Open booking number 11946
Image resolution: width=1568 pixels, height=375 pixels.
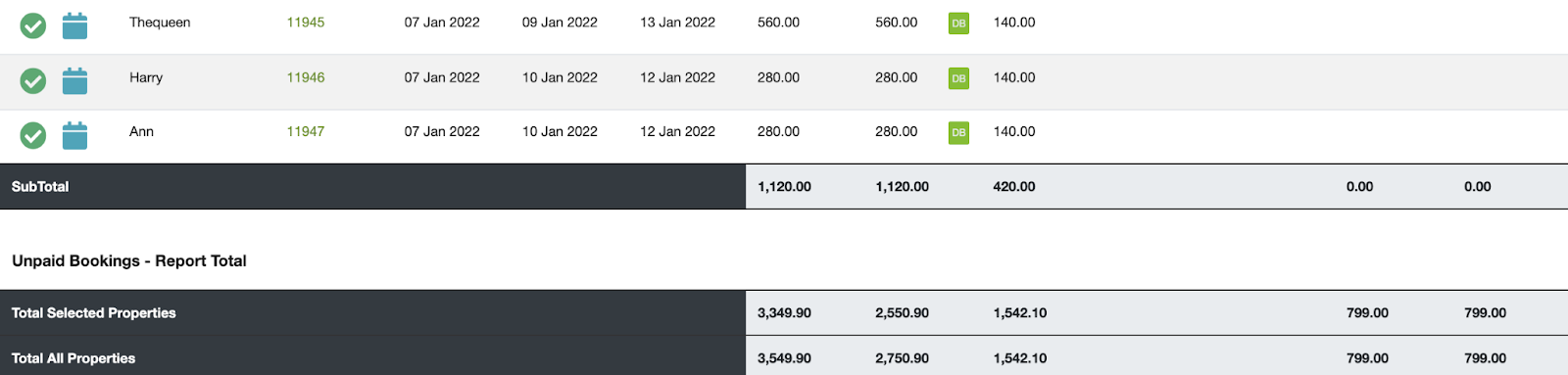pyautogui.click(x=306, y=77)
